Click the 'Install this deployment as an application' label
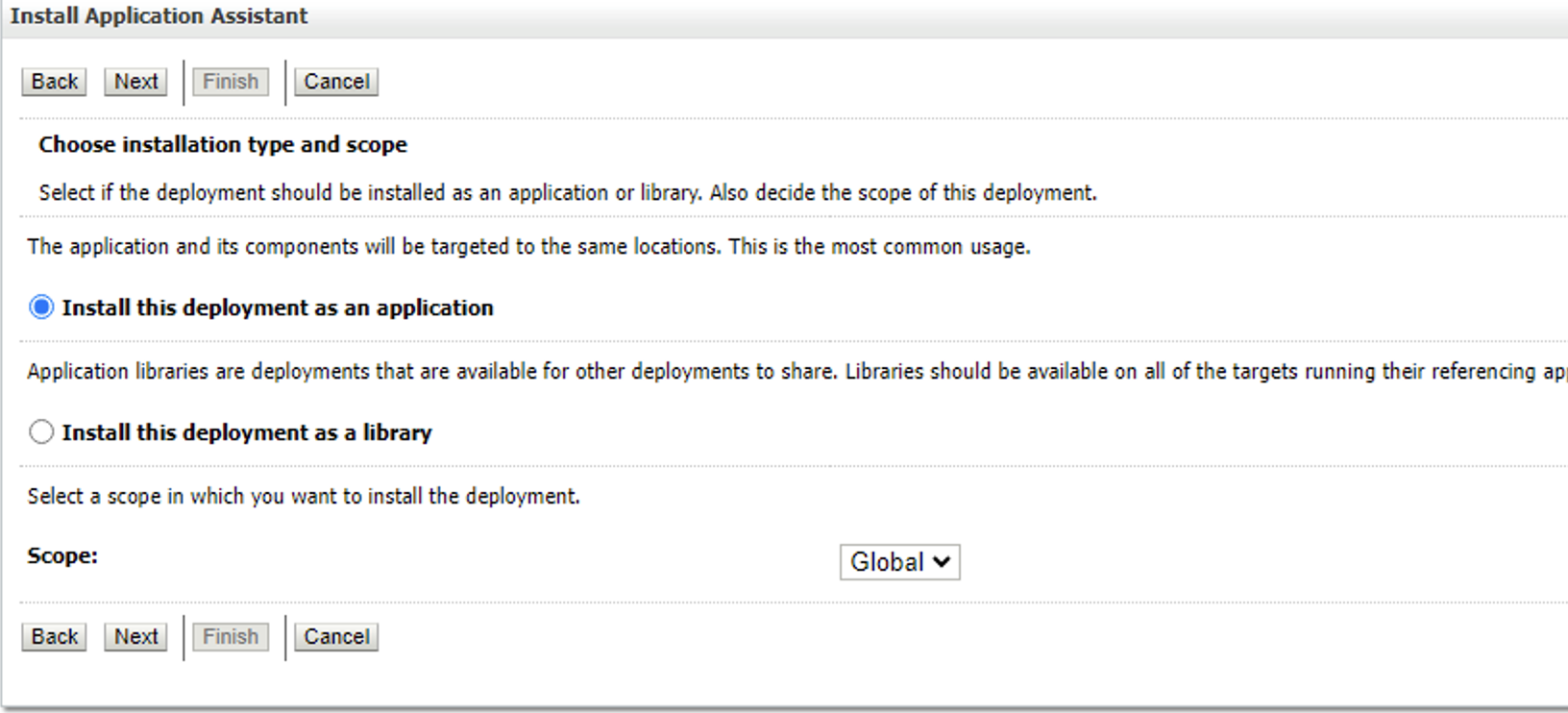 point(278,307)
